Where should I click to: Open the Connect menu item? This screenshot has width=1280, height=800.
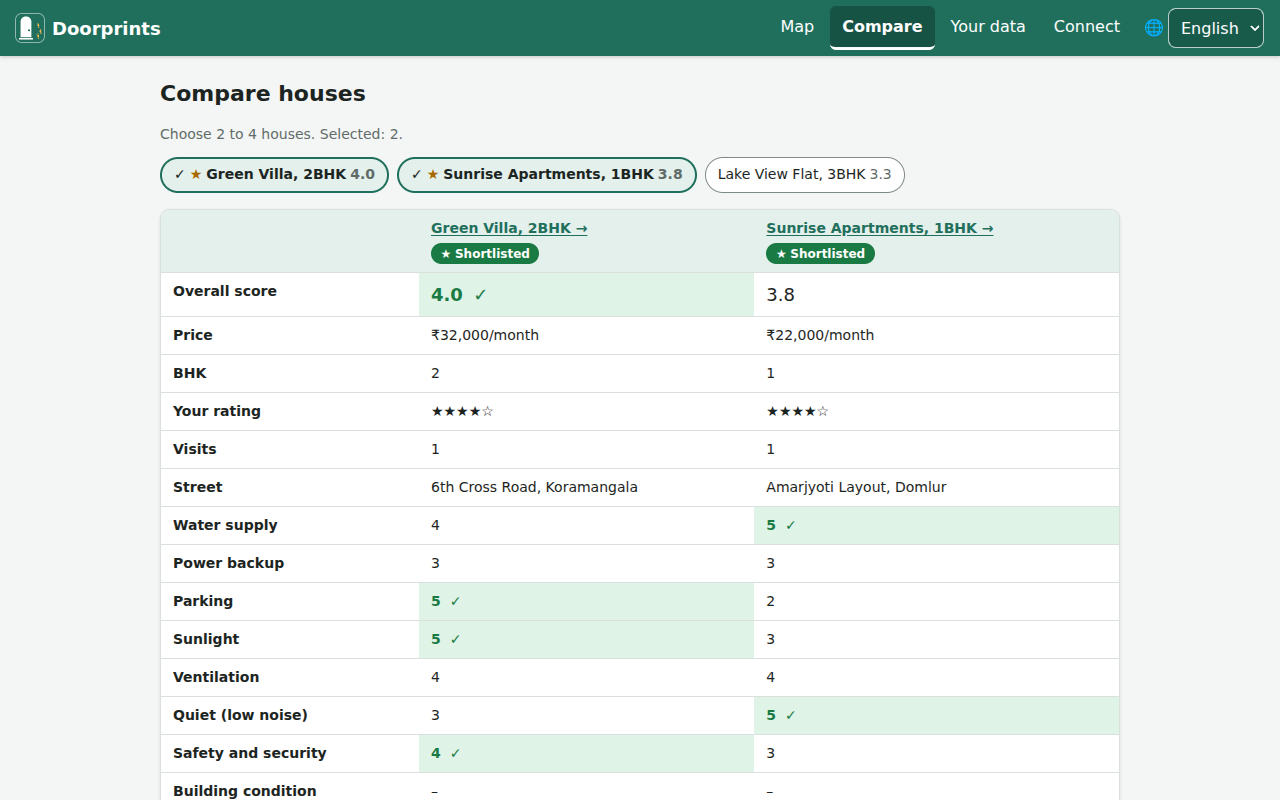(1087, 27)
